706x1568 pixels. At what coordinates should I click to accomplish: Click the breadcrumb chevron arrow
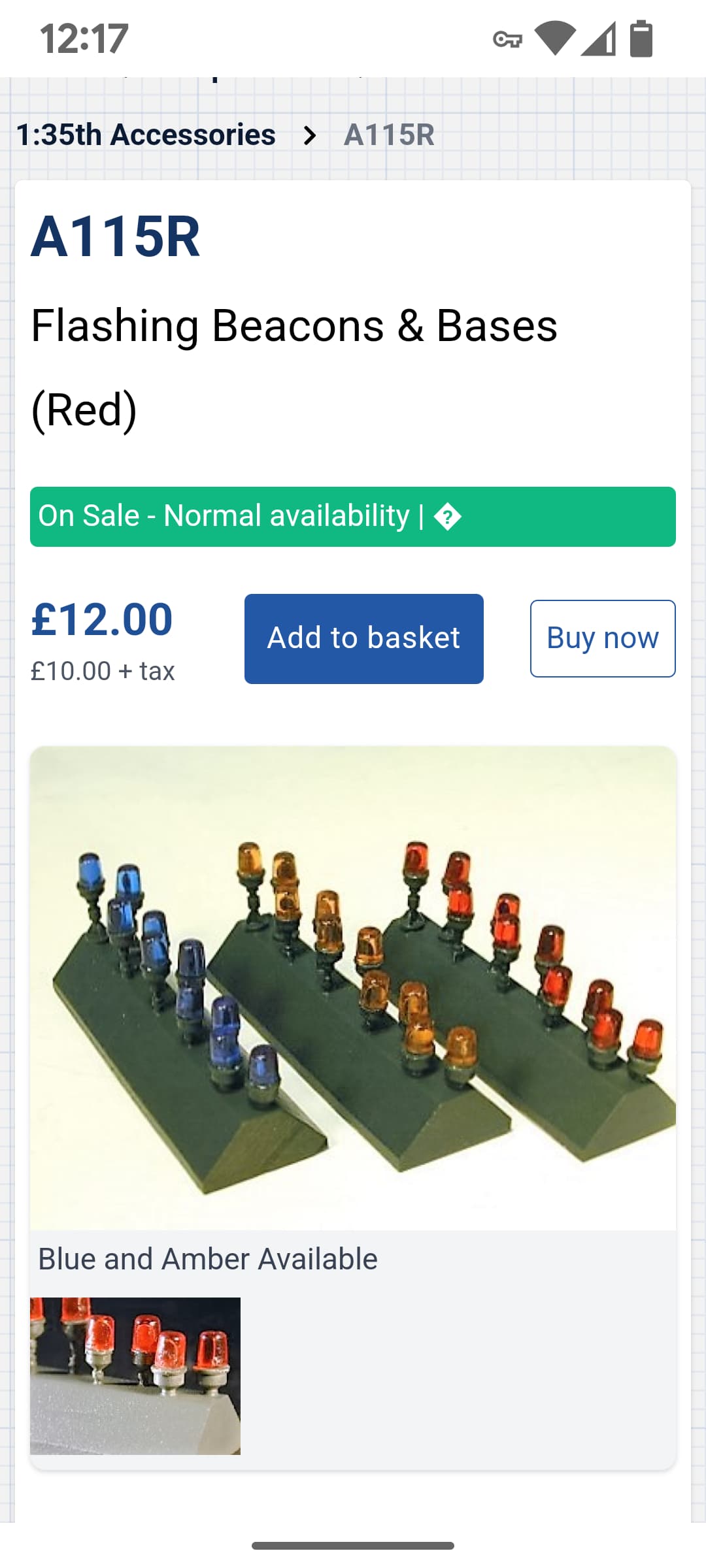[310, 135]
